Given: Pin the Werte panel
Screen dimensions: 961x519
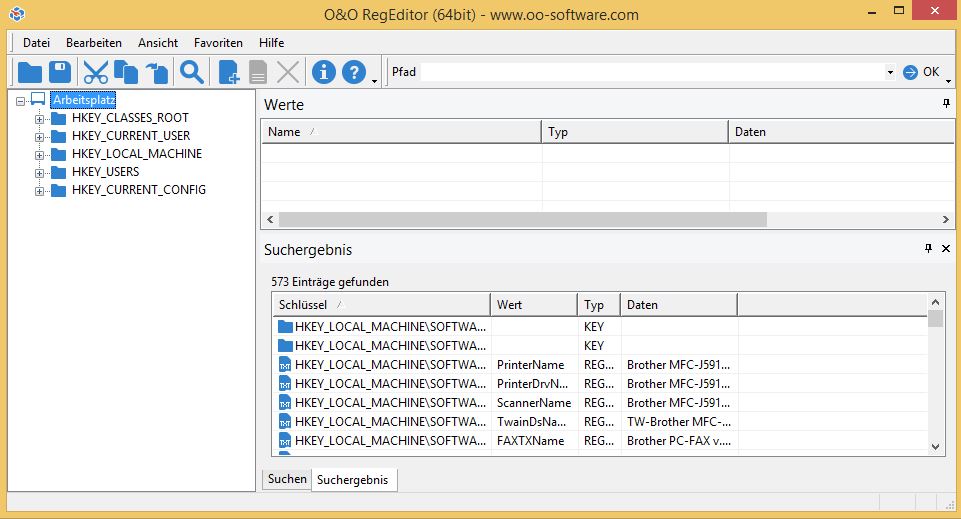Looking at the screenshot, I should tap(946, 104).
